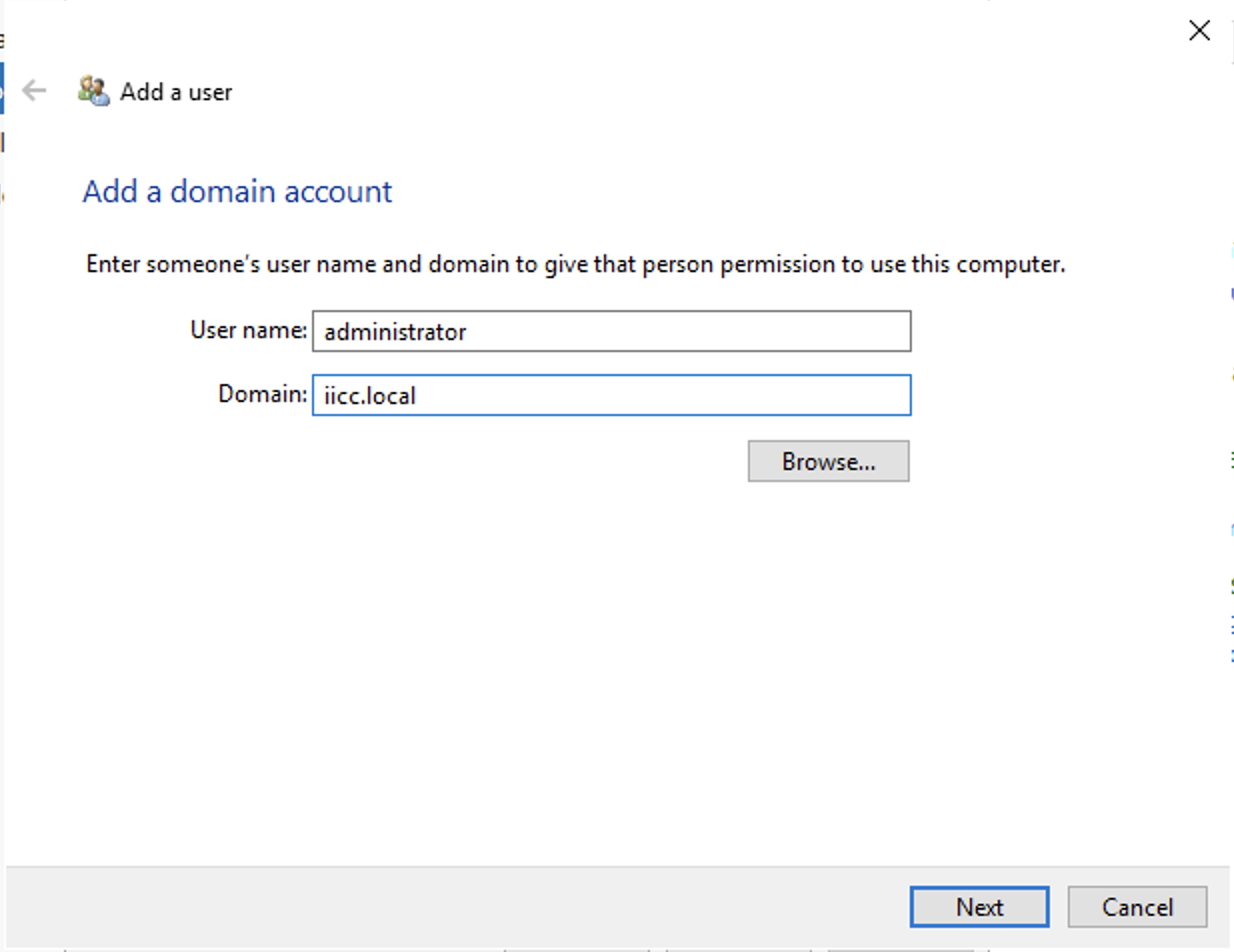The width and height of the screenshot is (1234, 952).
Task: Click the 'Add a user' title text
Action: click(x=176, y=92)
